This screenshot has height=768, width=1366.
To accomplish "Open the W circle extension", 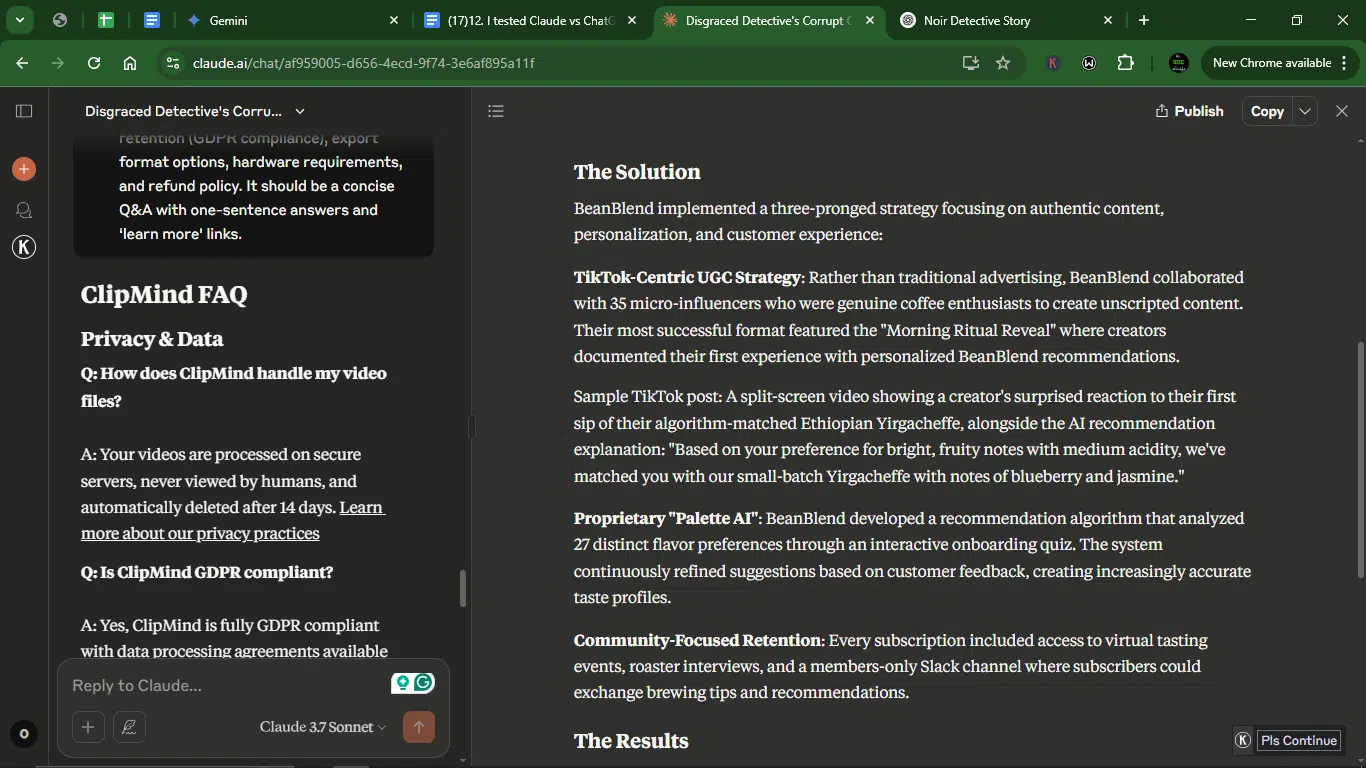I will (1089, 63).
